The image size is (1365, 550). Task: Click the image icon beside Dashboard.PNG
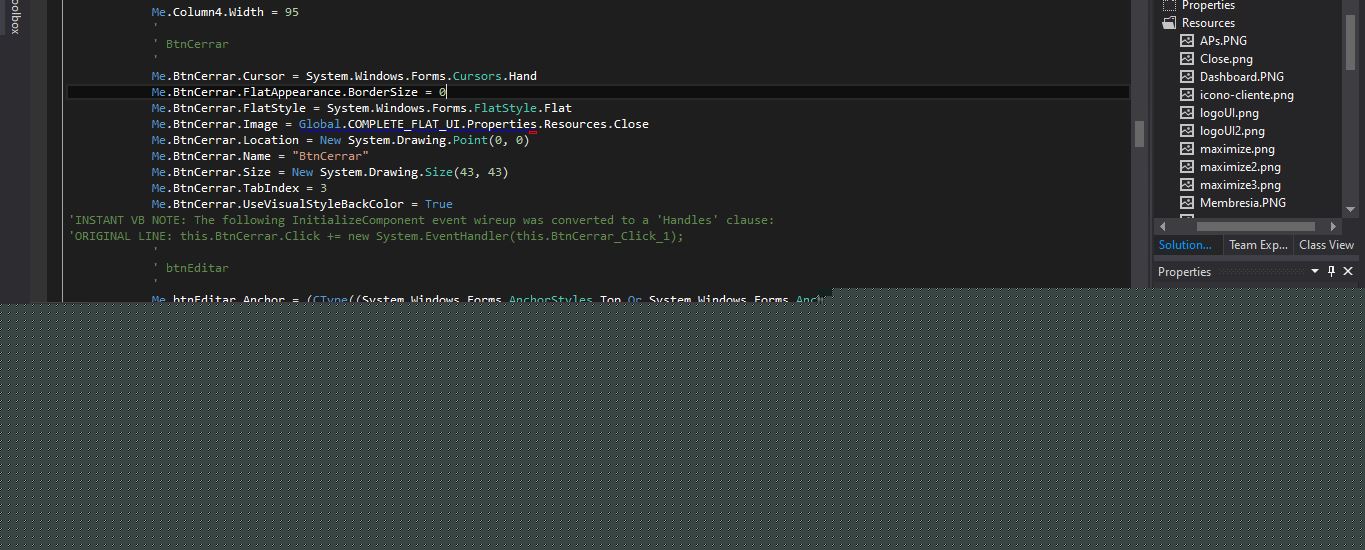tap(1187, 77)
